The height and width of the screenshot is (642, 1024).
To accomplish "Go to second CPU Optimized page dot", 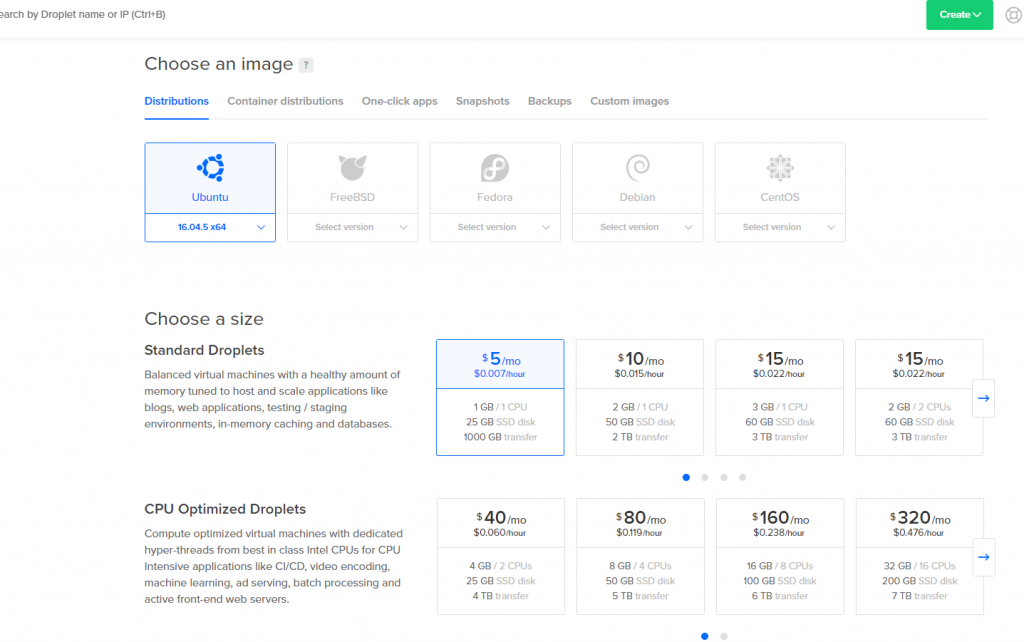I will coord(724,636).
